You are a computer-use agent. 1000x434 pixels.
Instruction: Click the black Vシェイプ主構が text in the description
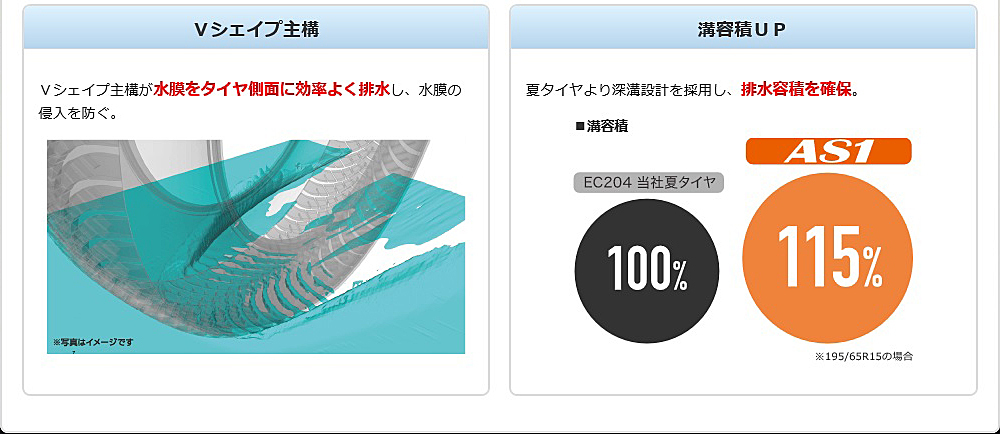(96, 90)
